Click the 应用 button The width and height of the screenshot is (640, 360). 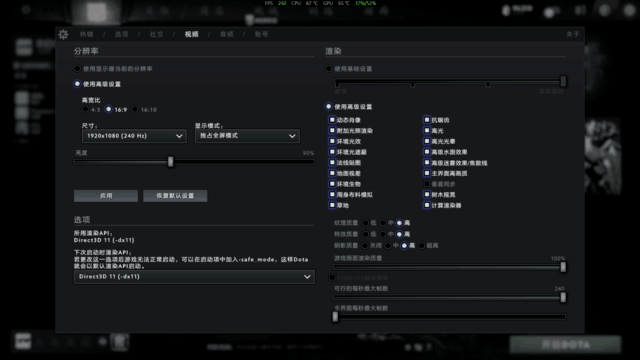(x=106, y=196)
